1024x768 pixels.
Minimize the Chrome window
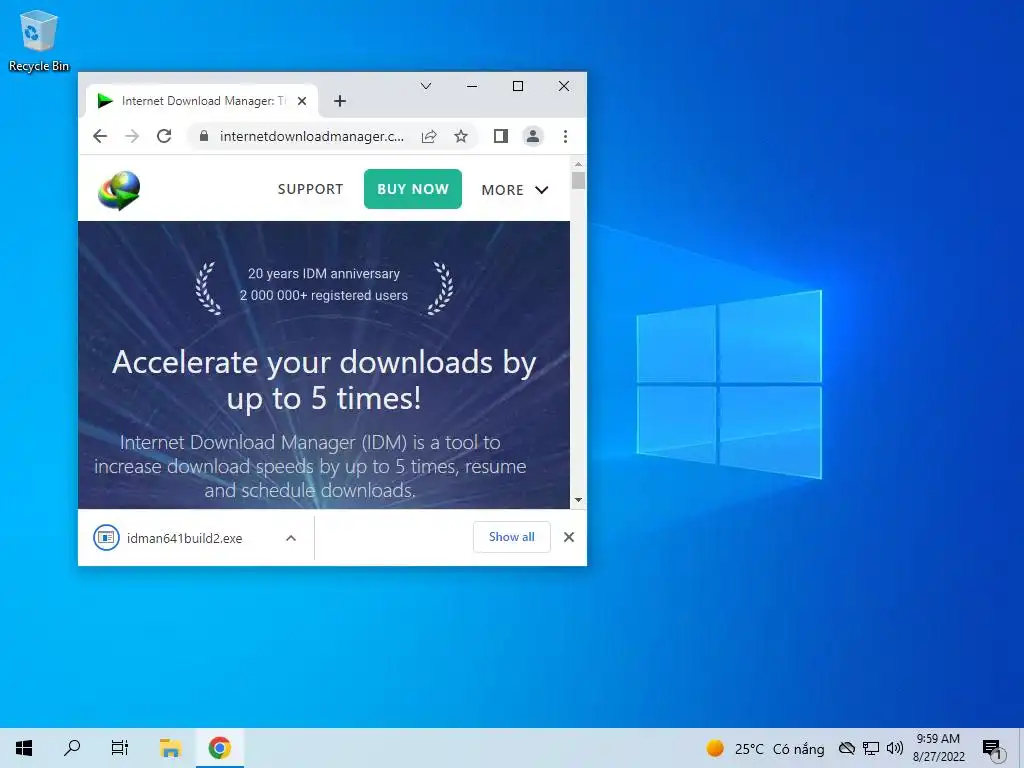[472, 86]
